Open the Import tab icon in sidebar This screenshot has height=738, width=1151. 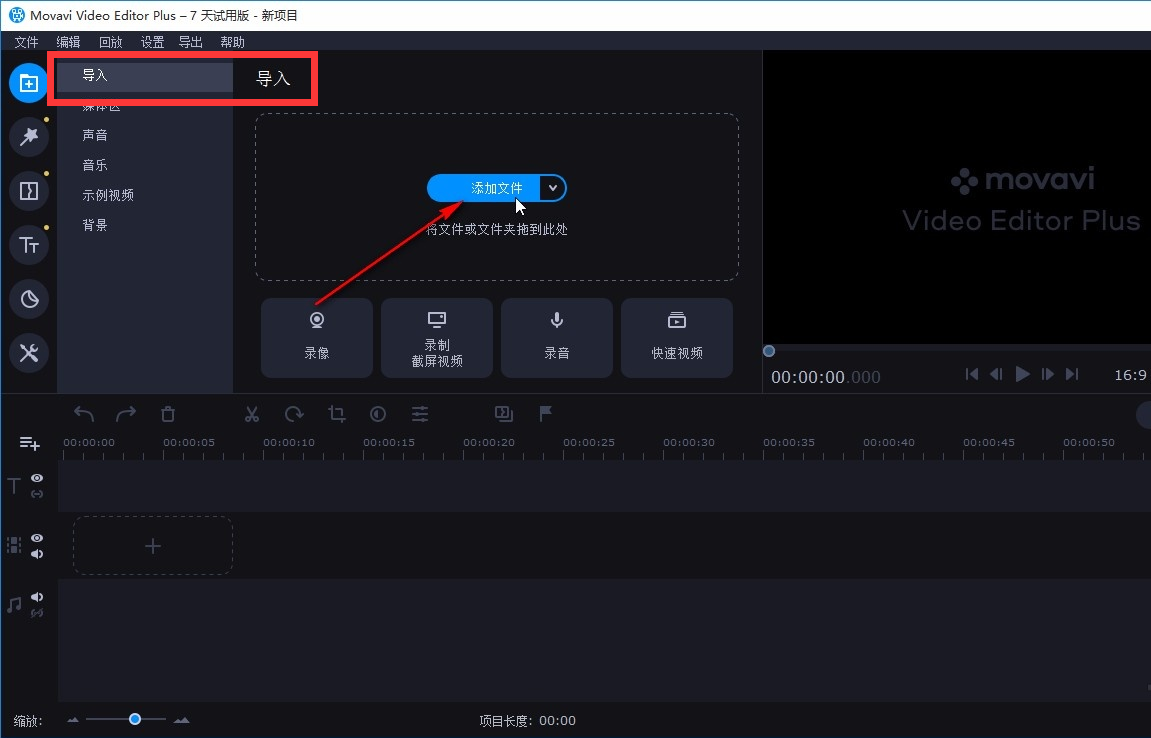pyautogui.click(x=29, y=83)
